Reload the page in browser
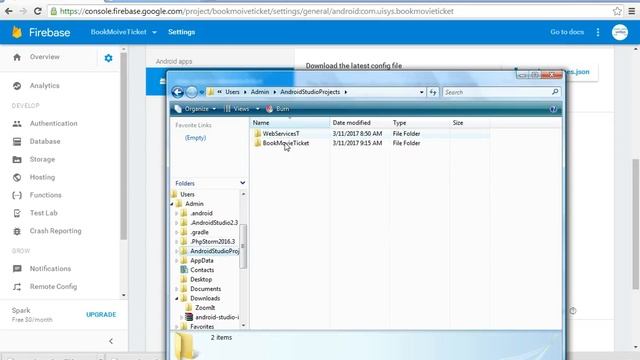640x360 pixels. (x=38, y=11)
